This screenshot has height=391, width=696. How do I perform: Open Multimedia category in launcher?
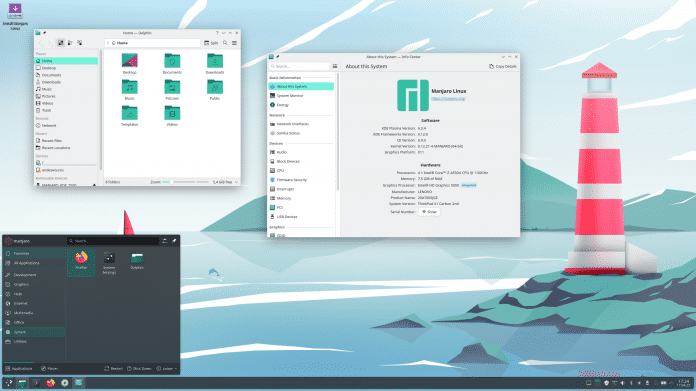coord(34,313)
